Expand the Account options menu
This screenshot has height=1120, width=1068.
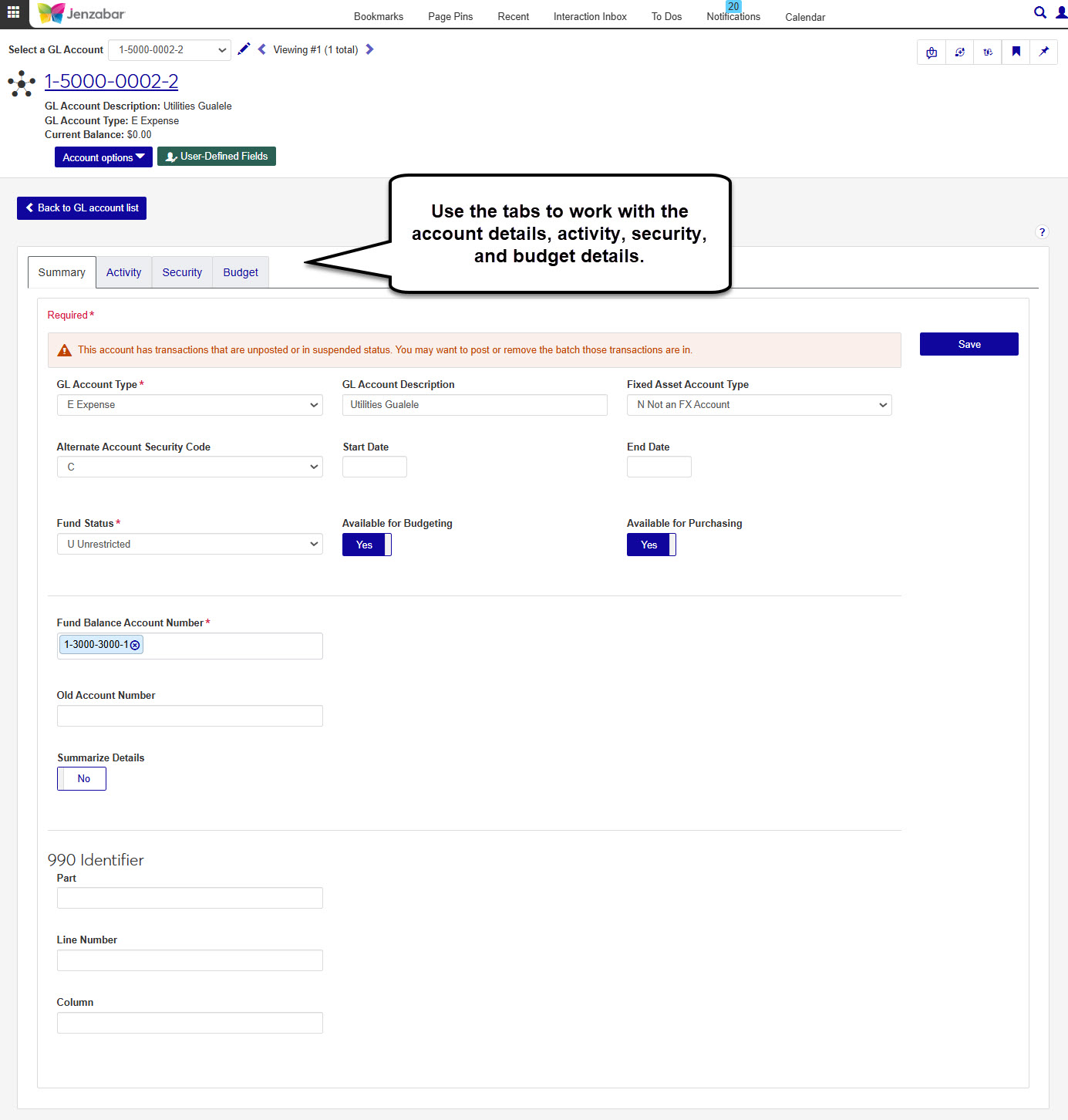(x=103, y=157)
